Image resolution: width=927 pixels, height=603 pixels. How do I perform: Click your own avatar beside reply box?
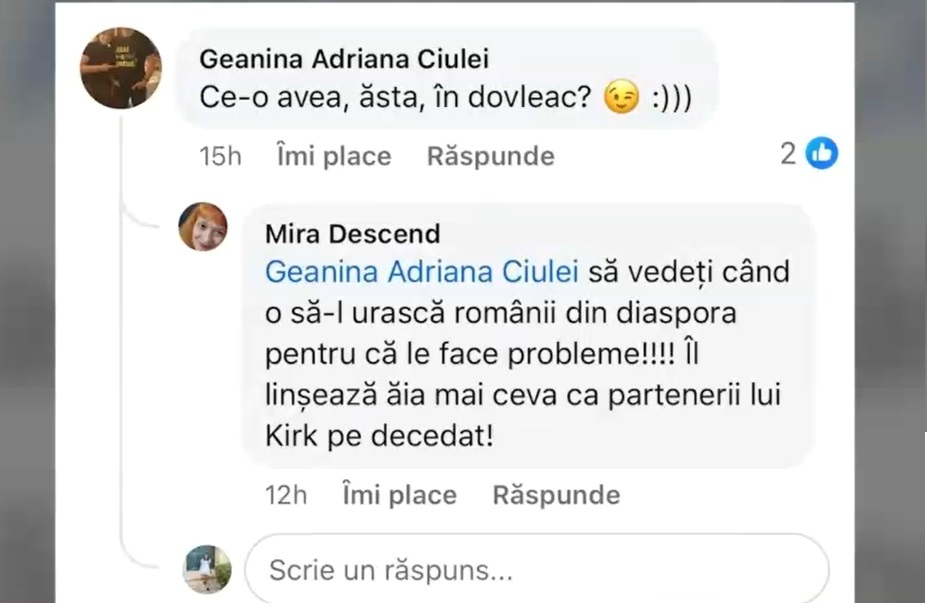207,569
